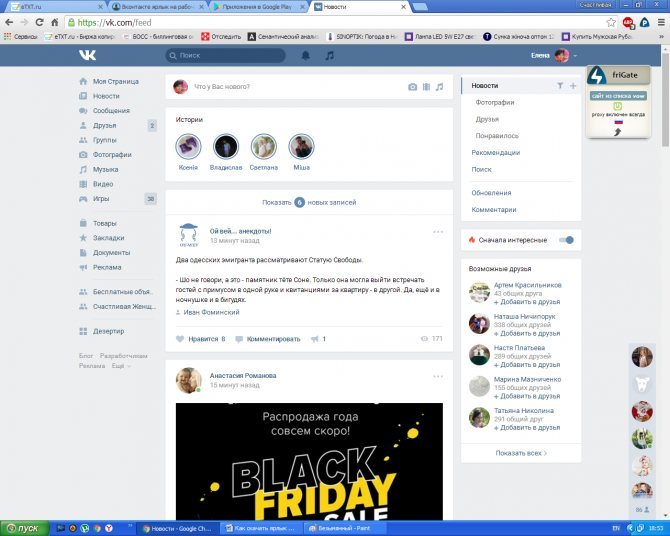Viewport: 670px width, 536px height.
Task: Click the Документы file icon
Action: (83, 253)
